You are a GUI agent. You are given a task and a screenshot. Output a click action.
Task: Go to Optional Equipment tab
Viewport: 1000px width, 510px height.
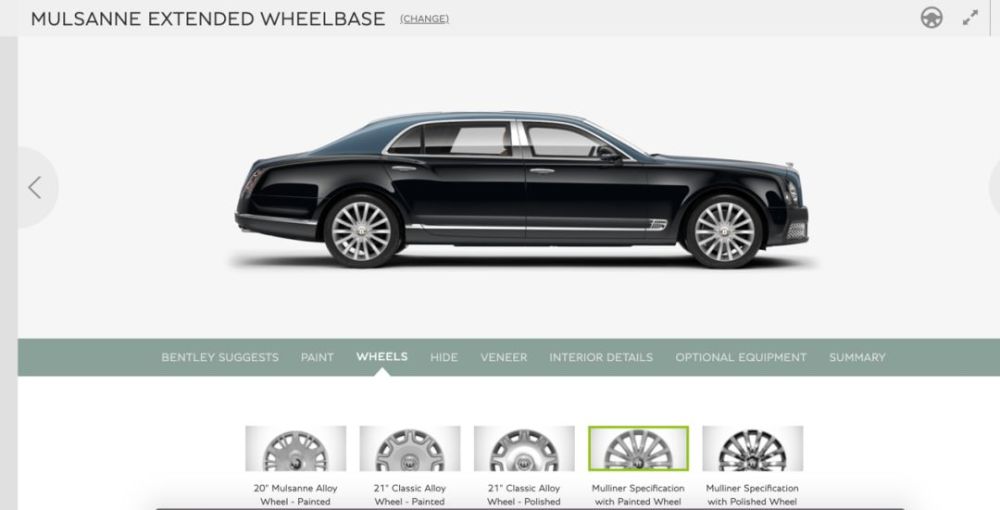click(x=741, y=357)
